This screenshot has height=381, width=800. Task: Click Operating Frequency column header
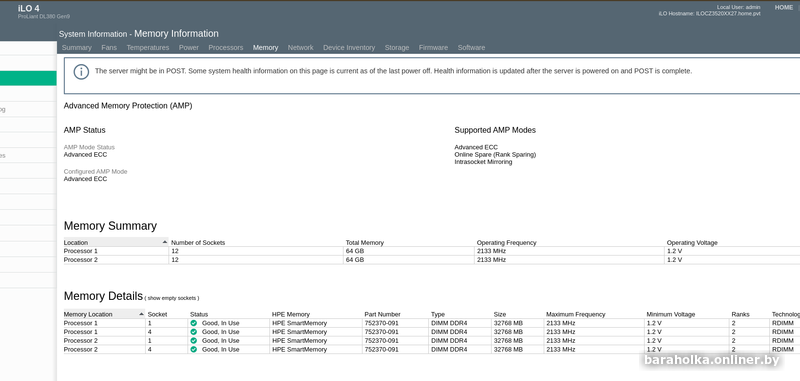[507, 243]
